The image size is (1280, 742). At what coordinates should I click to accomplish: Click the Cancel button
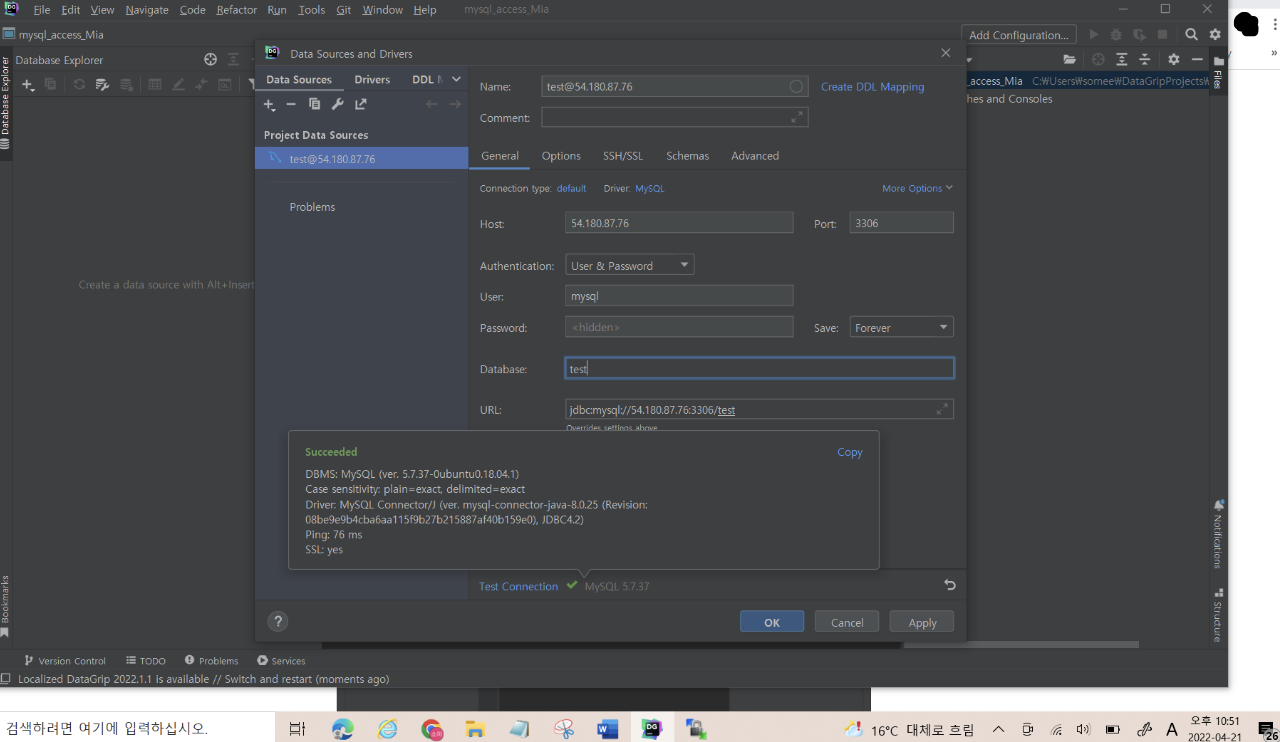[x=847, y=622]
